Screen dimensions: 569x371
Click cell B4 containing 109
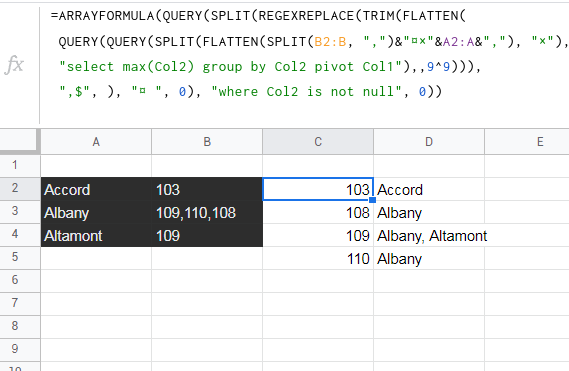click(207, 235)
